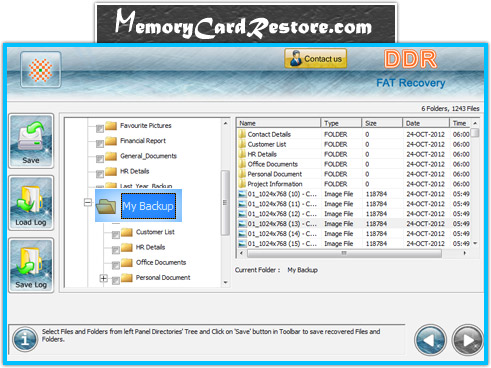Click file list scroll right arrow
491x368 pixels.
click(x=464, y=253)
